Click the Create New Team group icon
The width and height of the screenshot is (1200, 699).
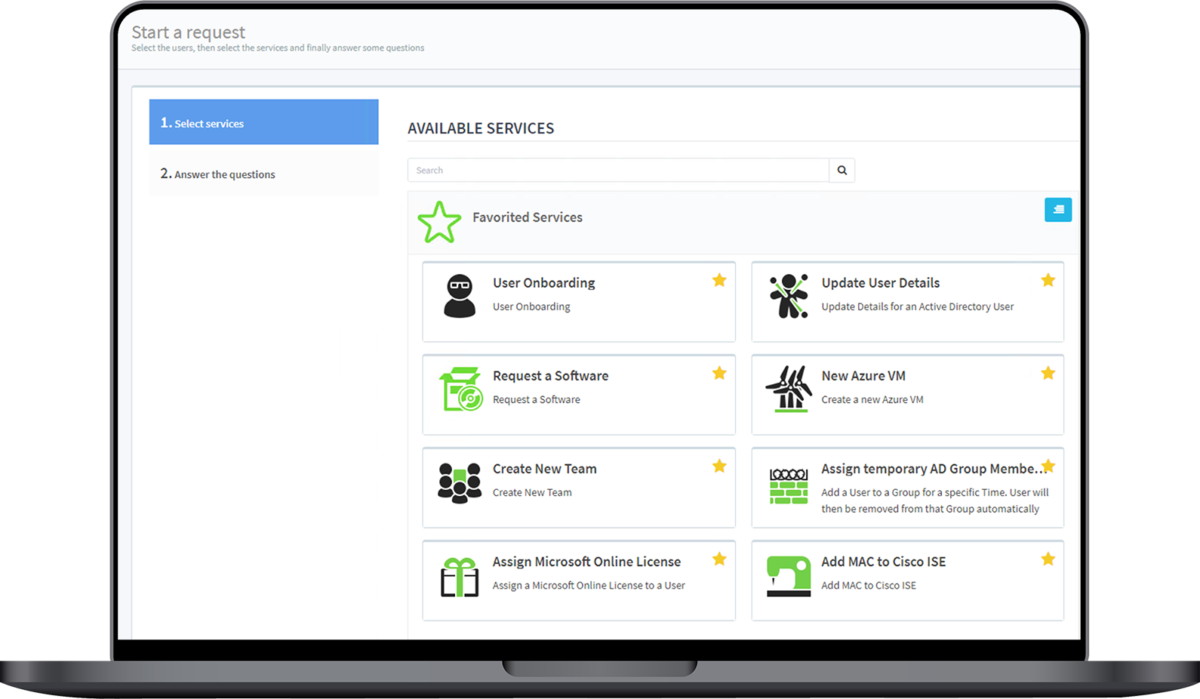(459, 481)
